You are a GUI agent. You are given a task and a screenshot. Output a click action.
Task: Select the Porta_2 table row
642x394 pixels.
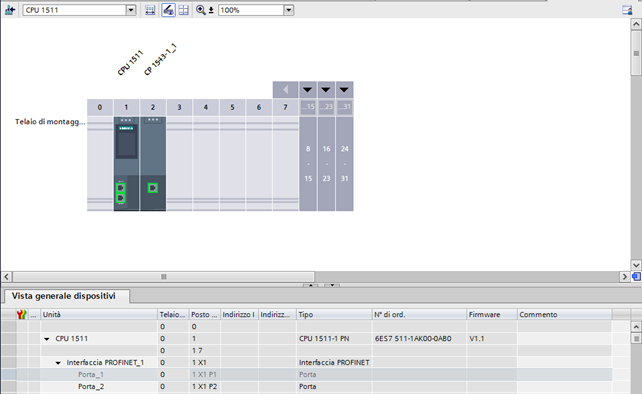click(x=306, y=386)
